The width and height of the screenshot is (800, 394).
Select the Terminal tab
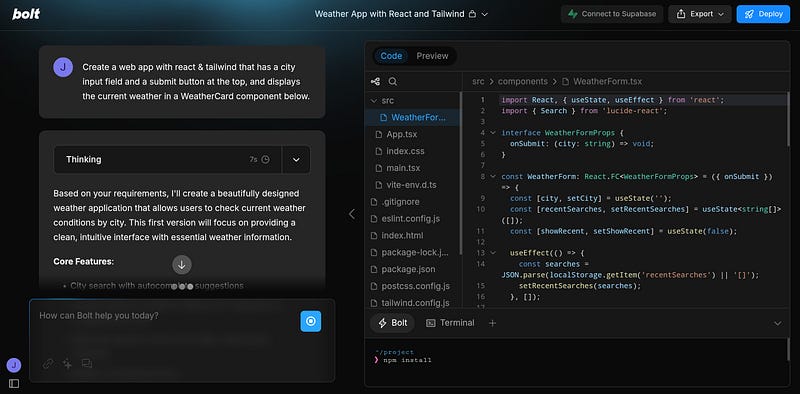450,323
